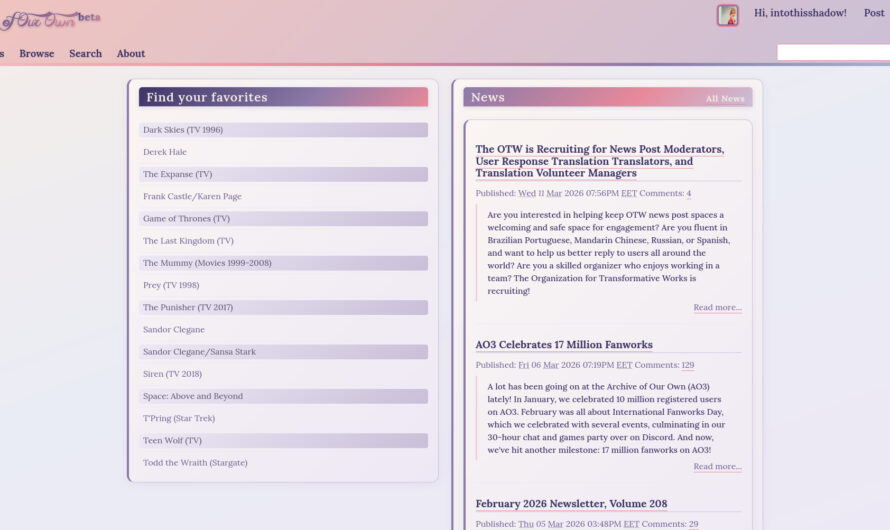Image resolution: width=890 pixels, height=530 pixels.
Task: Click the News section heading
Action: [x=488, y=97]
